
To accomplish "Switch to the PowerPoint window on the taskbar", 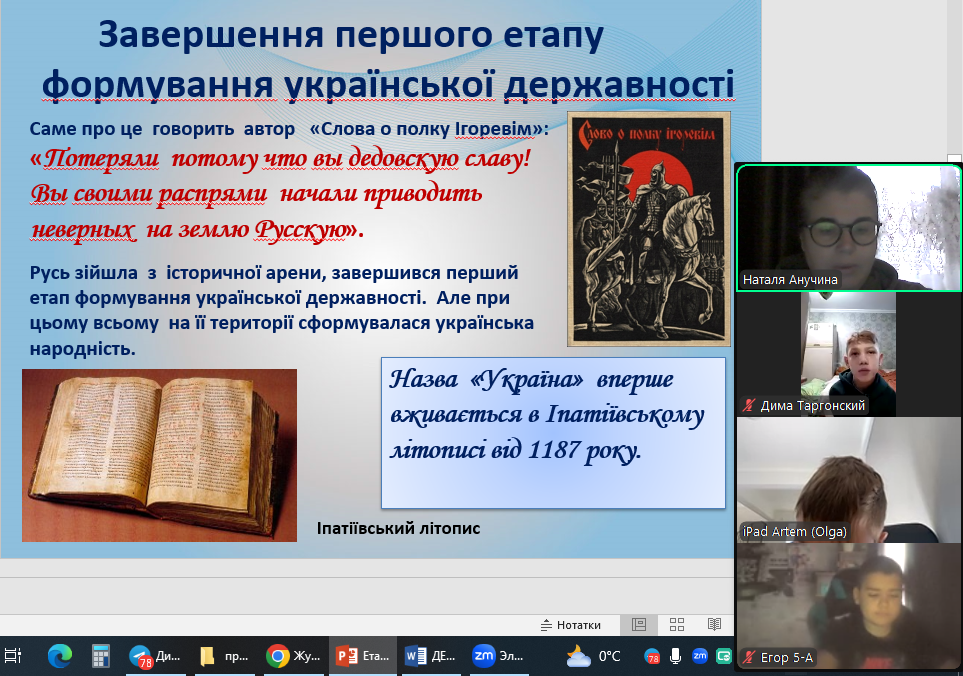I will pyautogui.click(x=362, y=656).
